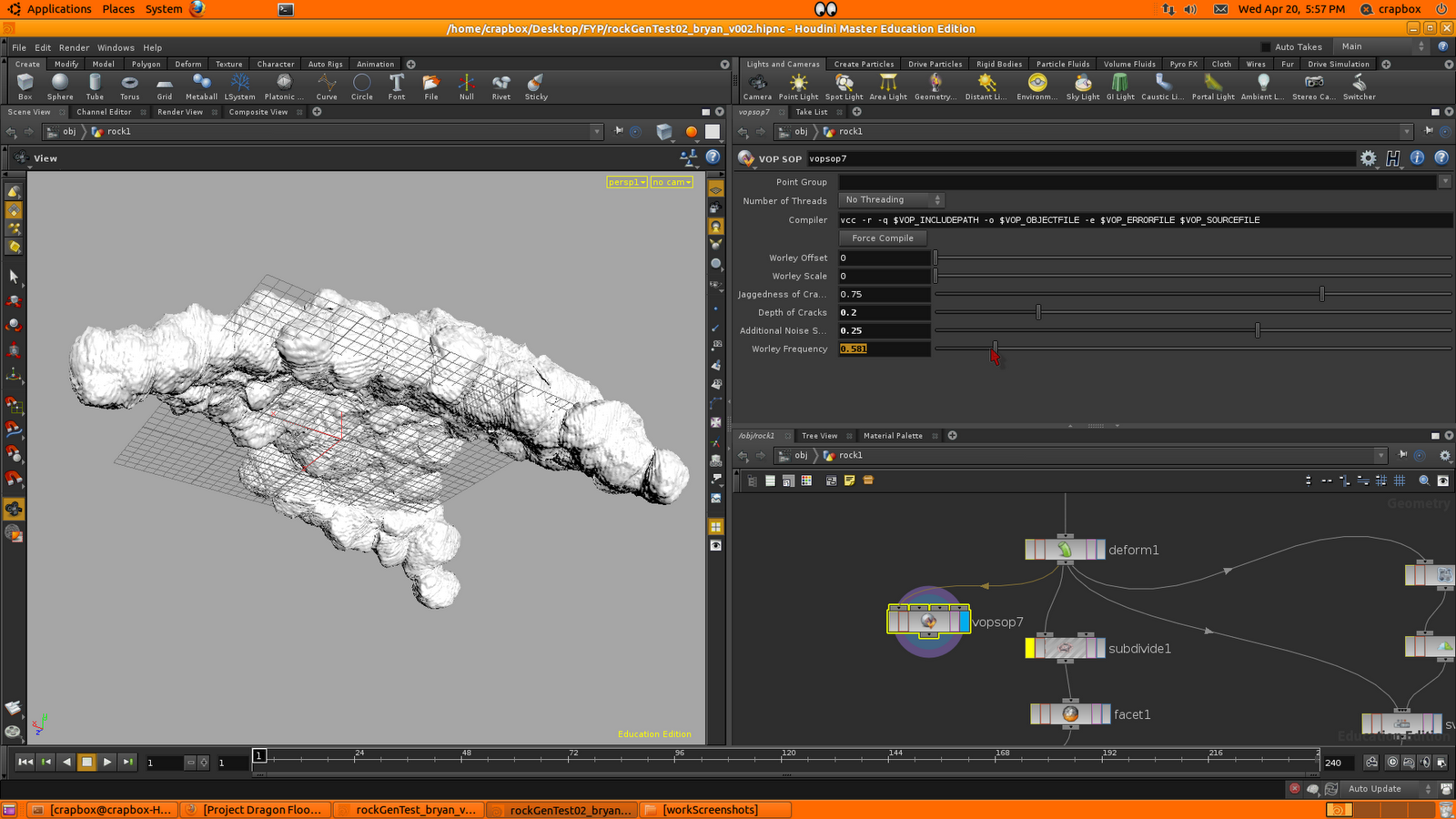Click the File shelf tool
The width and height of the screenshot is (1456, 819).
pyautogui.click(x=431, y=86)
